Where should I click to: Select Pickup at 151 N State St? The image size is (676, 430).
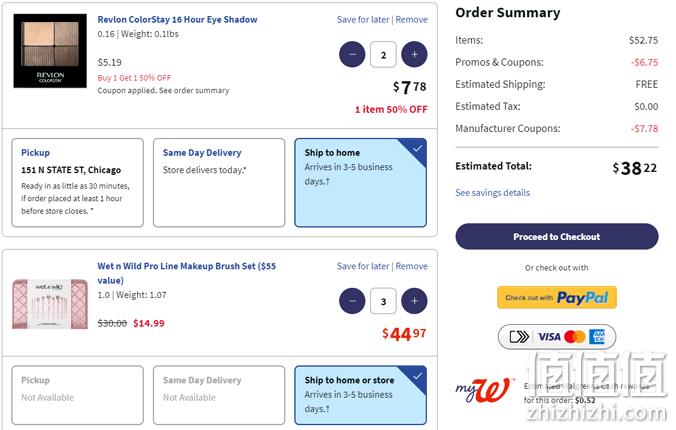pyautogui.click(x=78, y=183)
